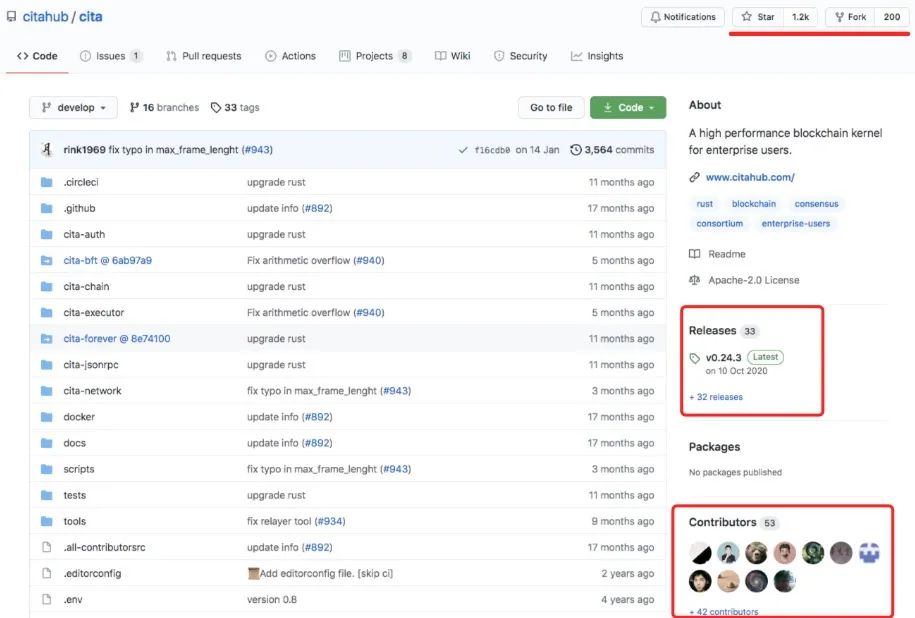Click the first contributor avatar
Image resolution: width=915 pixels, height=618 pixels.
(x=700, y=553)
